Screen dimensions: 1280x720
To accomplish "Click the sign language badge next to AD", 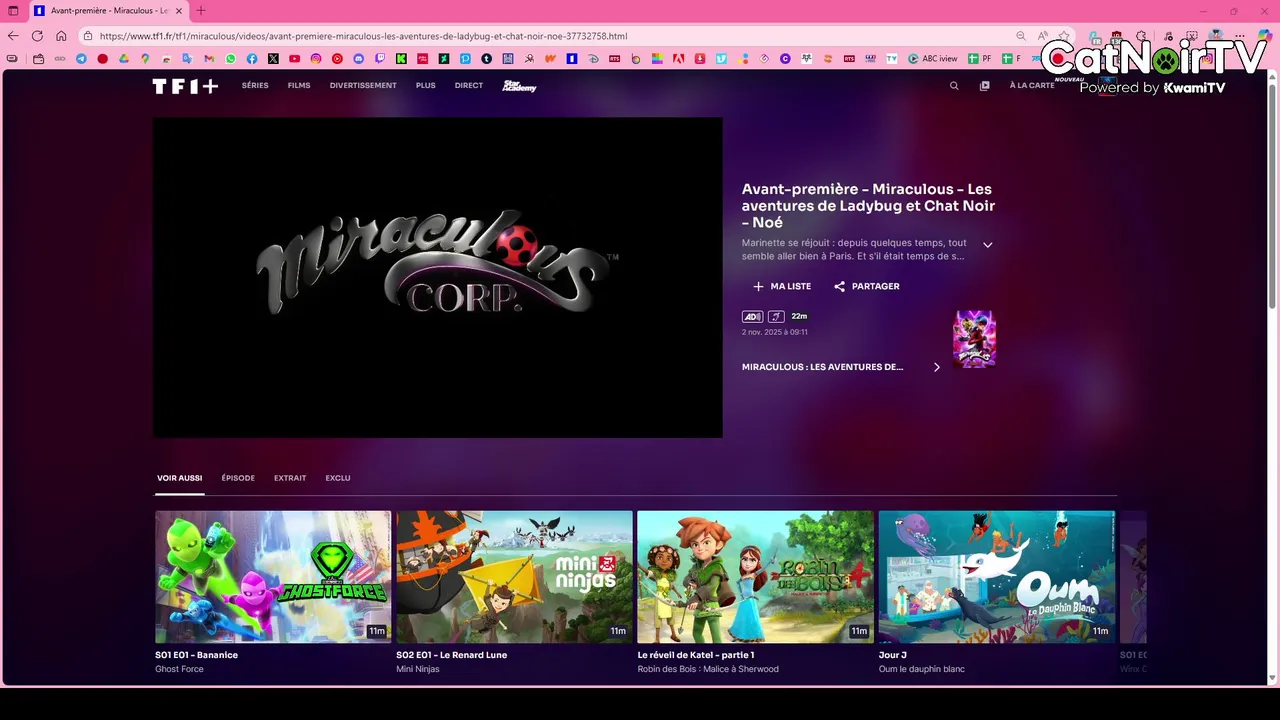I will point(776,316).
